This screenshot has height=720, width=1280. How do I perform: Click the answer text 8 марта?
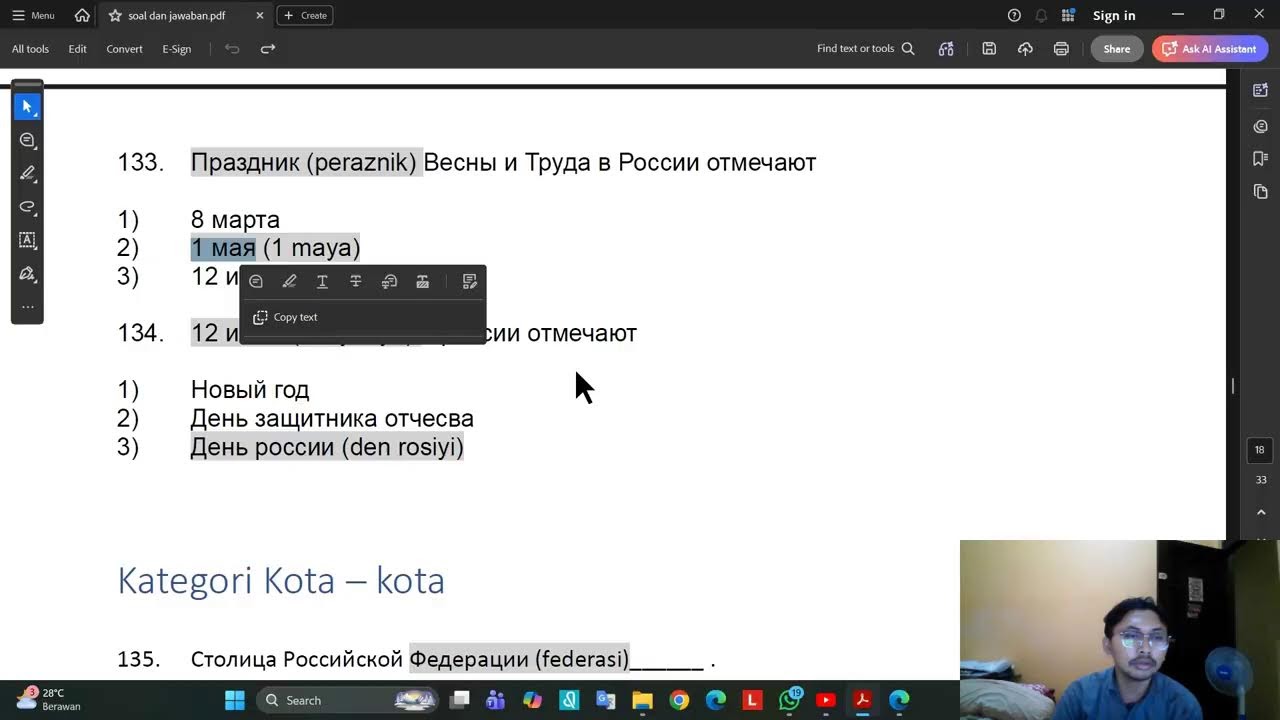[235, 220]
